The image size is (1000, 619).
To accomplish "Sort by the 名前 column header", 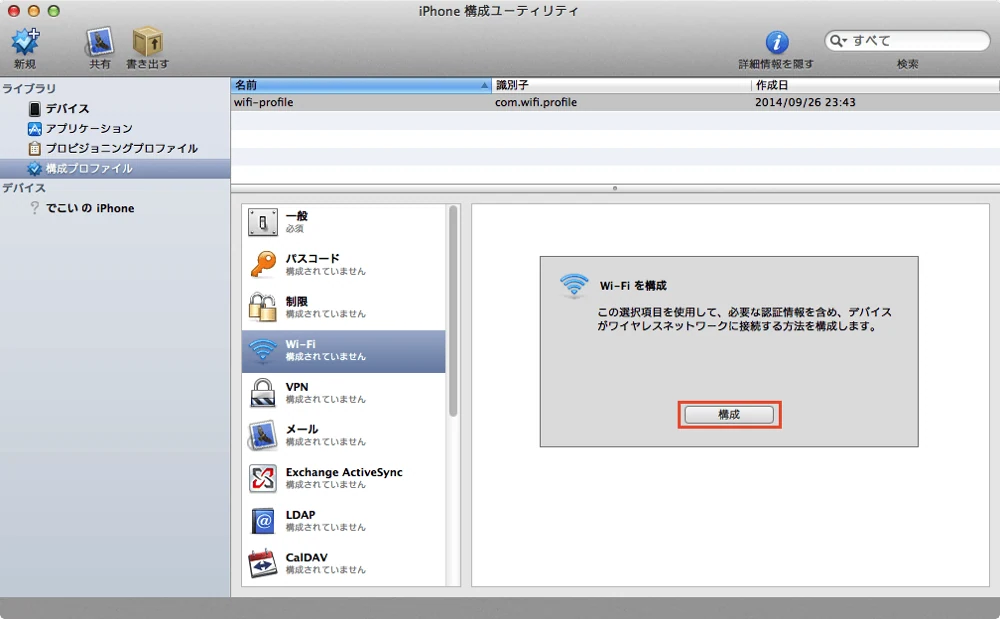I will click(361, 85).
